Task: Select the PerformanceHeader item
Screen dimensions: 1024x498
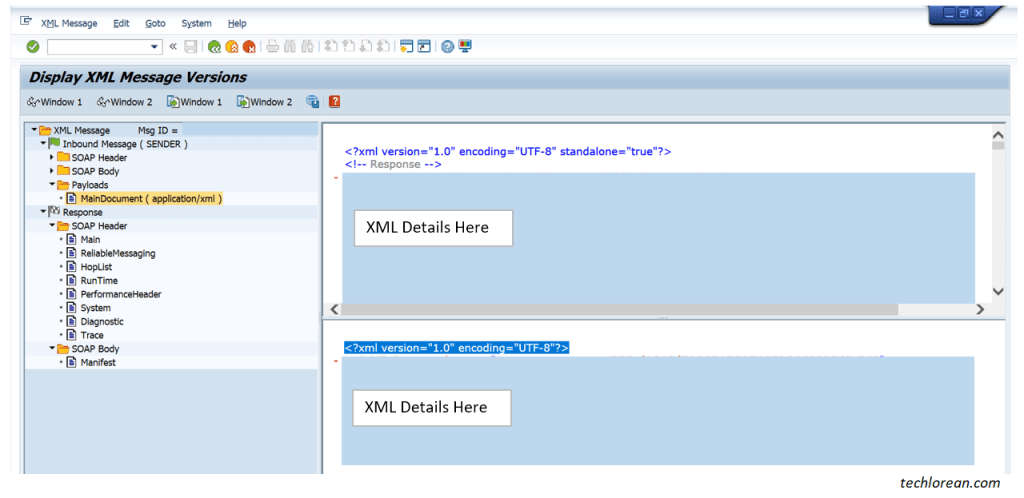Action: pyautogui.click(x=121, y=294)
